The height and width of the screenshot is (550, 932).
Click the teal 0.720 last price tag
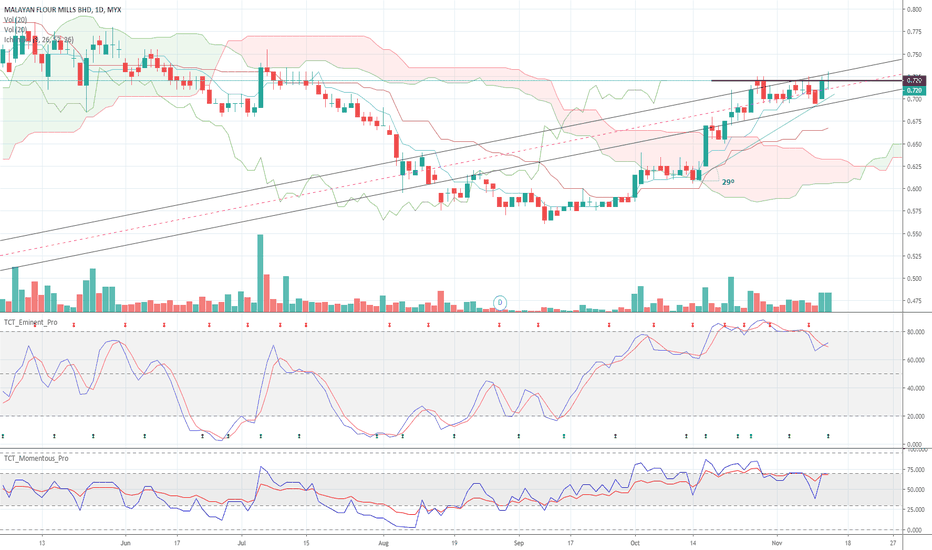tap(914, 90)
